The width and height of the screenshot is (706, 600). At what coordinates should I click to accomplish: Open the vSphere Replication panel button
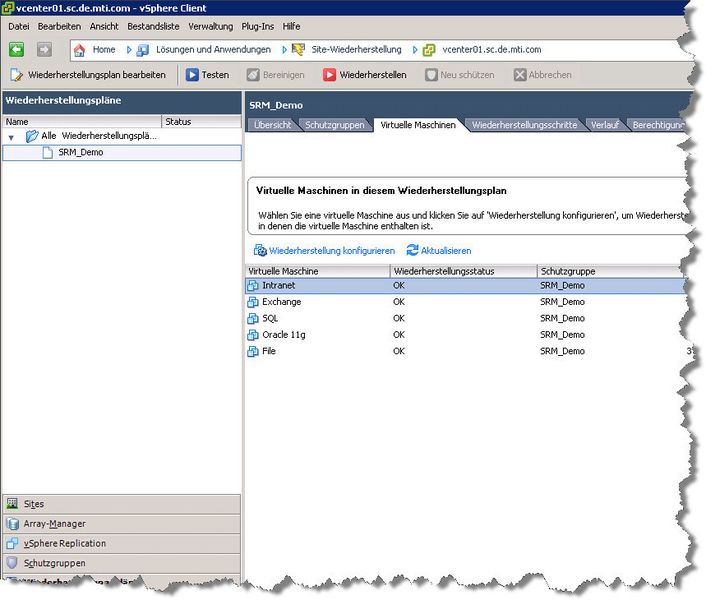coord(122,543)
